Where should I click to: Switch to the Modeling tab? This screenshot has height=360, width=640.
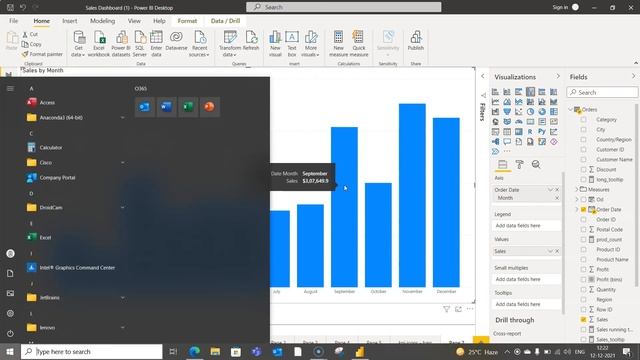pyautogui.click(x=102, y=21)
